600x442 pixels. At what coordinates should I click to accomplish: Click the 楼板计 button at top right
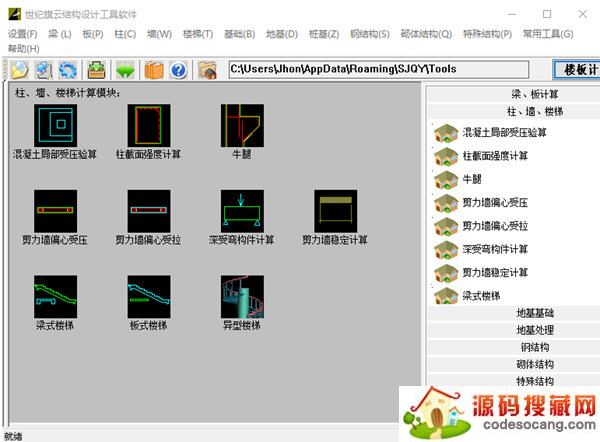[x=577, y=70]
